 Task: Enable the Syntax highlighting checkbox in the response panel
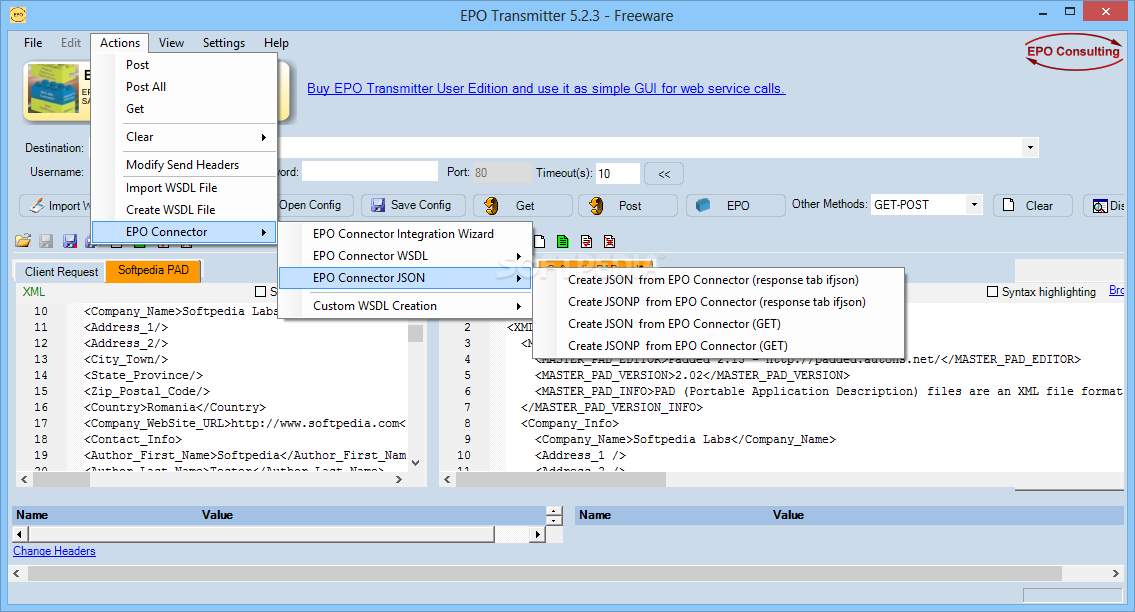pyautogui.click(x=992, y=292)
